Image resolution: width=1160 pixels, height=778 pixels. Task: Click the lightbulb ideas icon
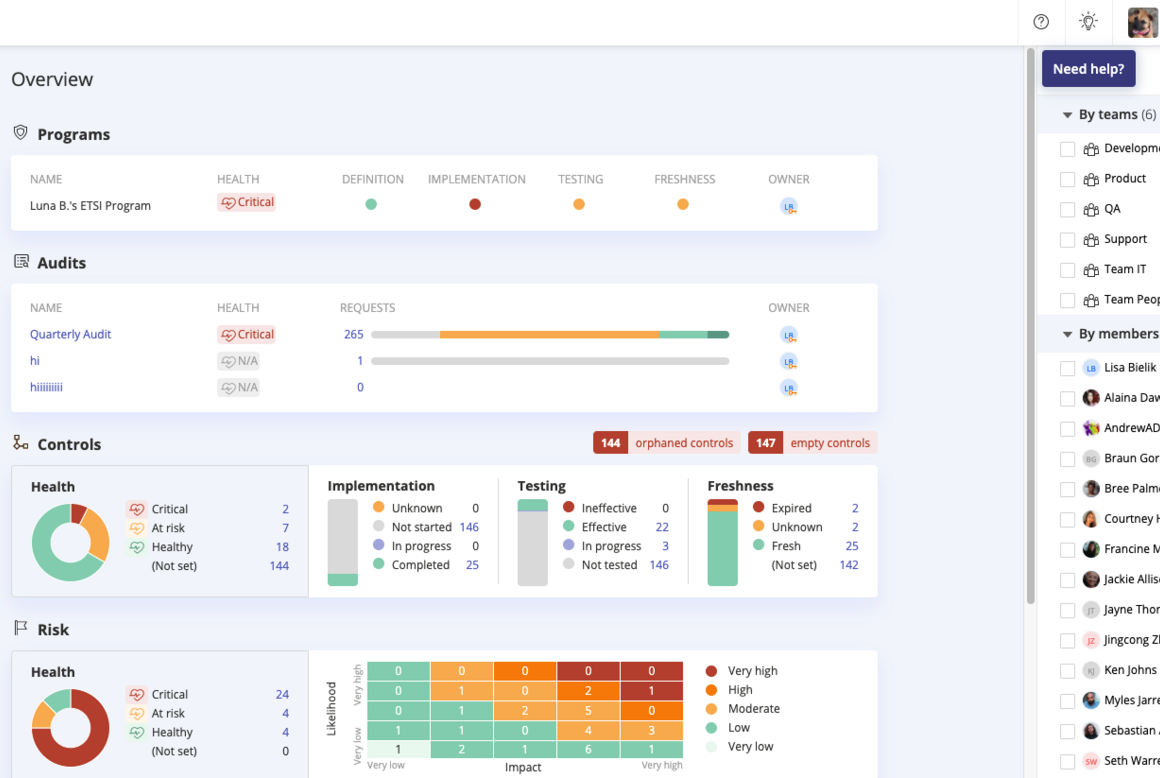pyautogui.click(x=1088, y=21)
